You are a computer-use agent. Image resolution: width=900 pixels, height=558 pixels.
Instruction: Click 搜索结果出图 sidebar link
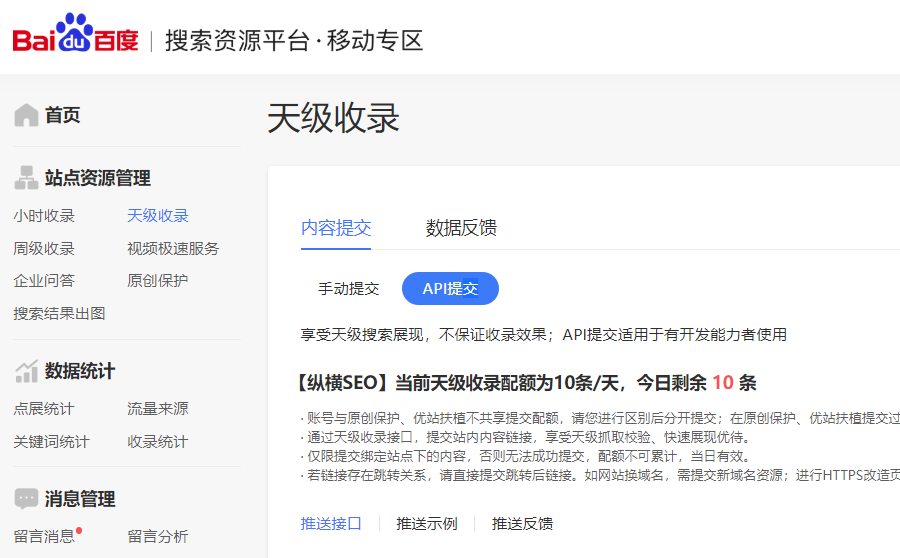(x=59, y=313)
